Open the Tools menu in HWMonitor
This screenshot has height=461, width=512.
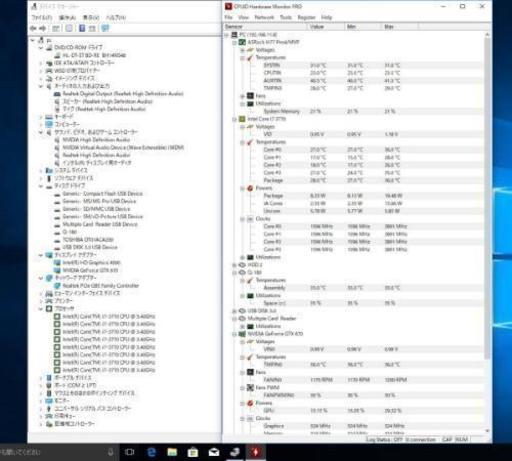(x=286, y=17)
